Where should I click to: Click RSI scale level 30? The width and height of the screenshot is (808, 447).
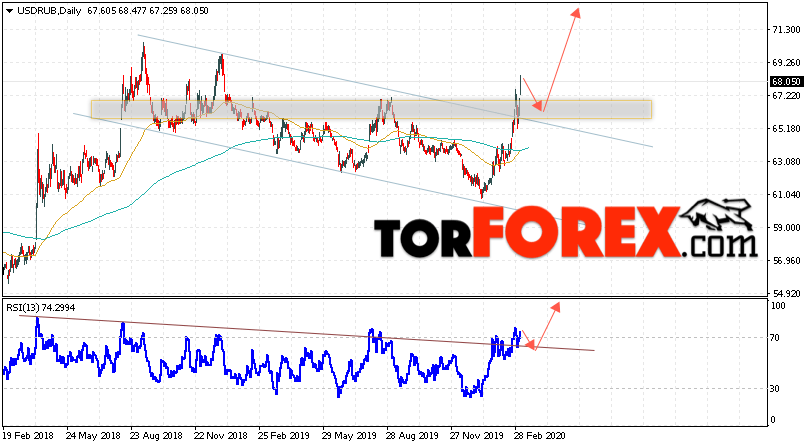(x=775, y=389)
